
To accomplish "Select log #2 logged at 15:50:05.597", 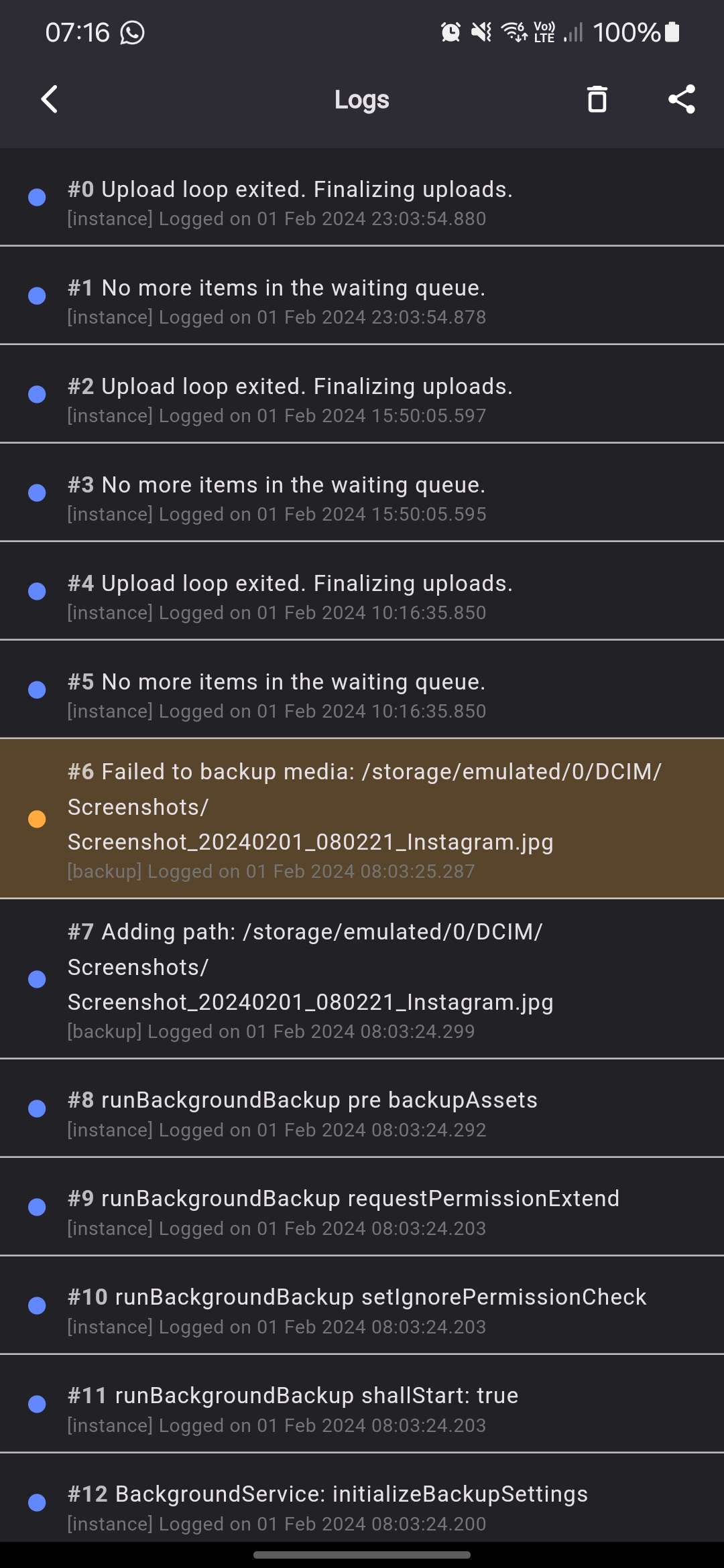I will click(x=362, y=394).
